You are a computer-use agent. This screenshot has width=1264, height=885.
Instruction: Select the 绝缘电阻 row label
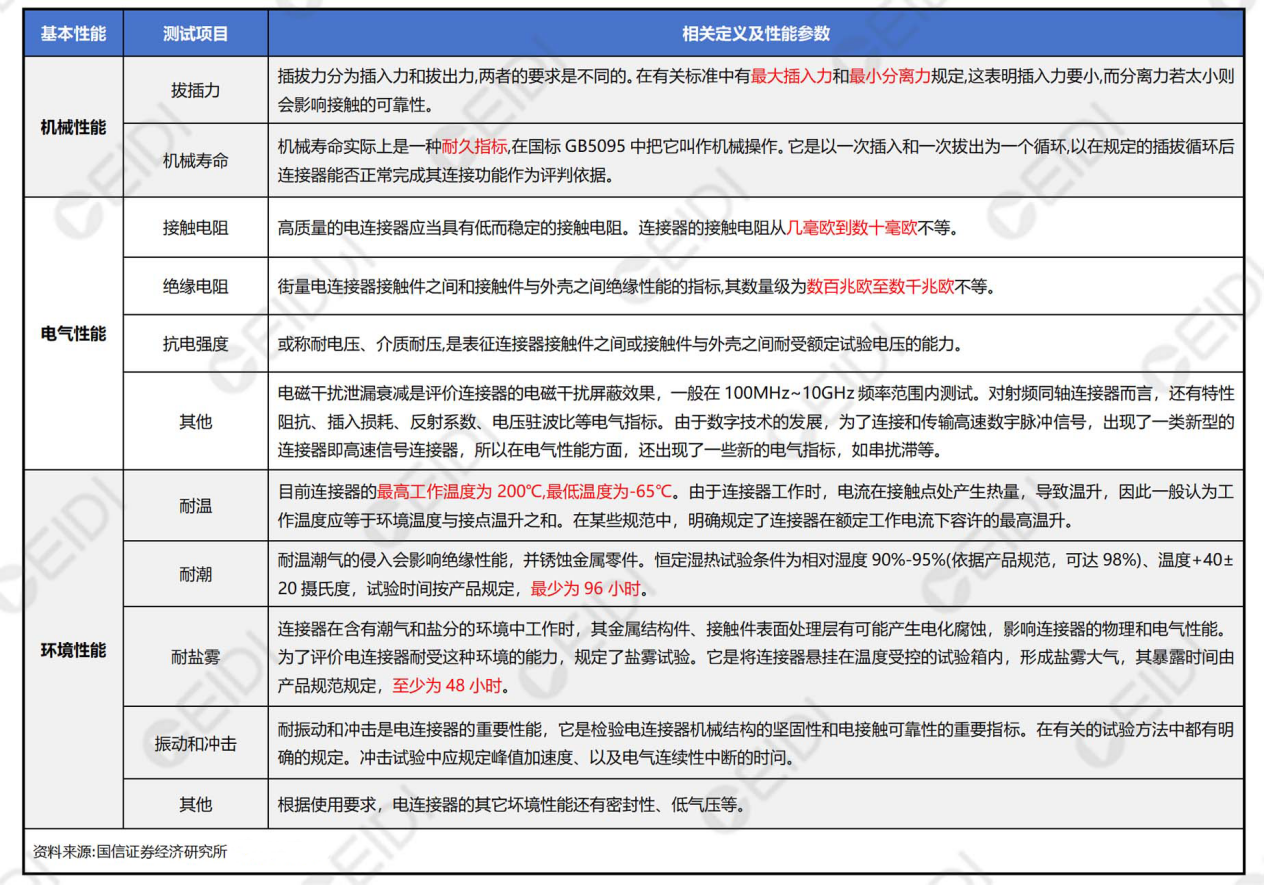195,286
